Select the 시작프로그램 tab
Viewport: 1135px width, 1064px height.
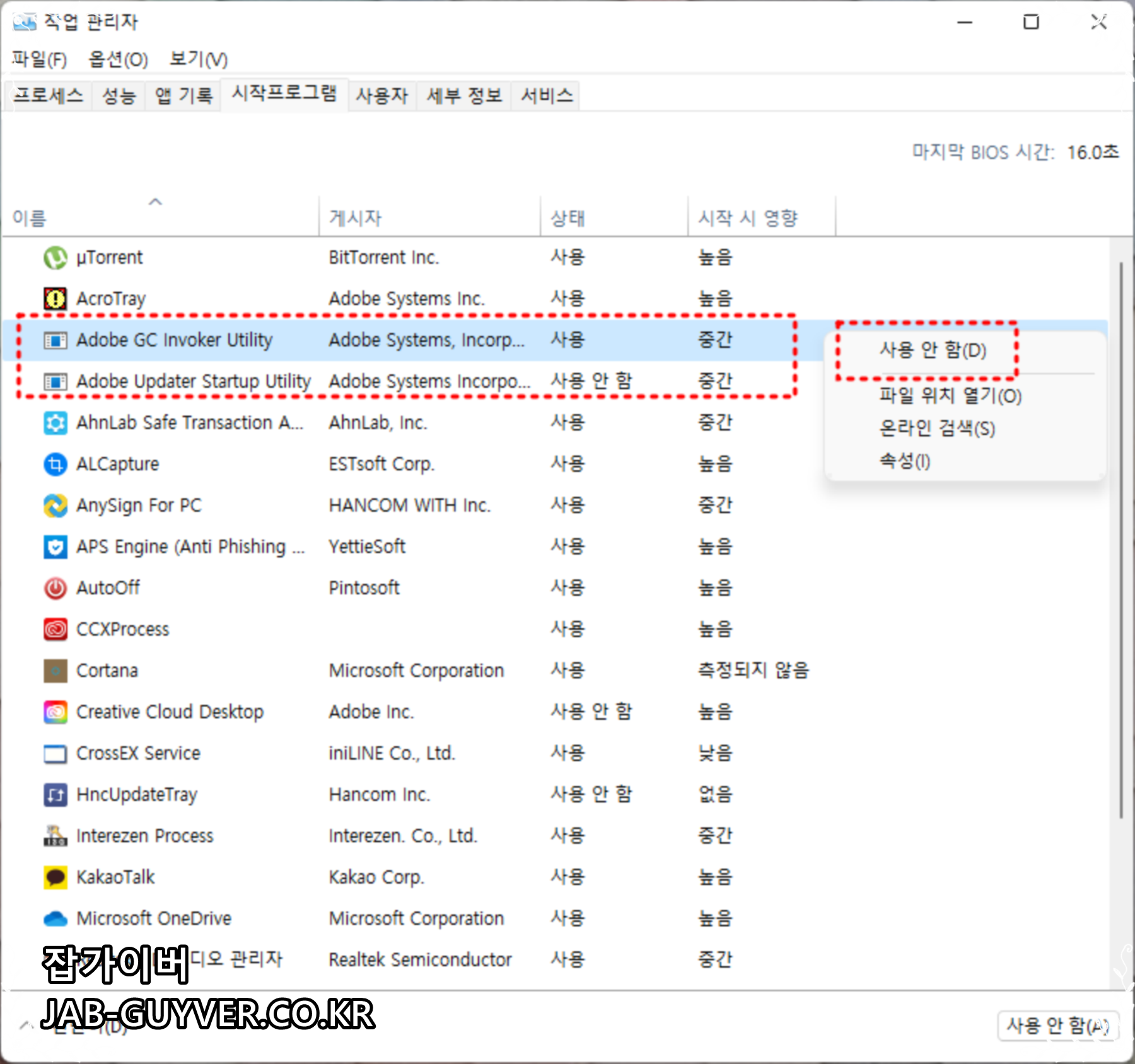(x=284, y=94)
